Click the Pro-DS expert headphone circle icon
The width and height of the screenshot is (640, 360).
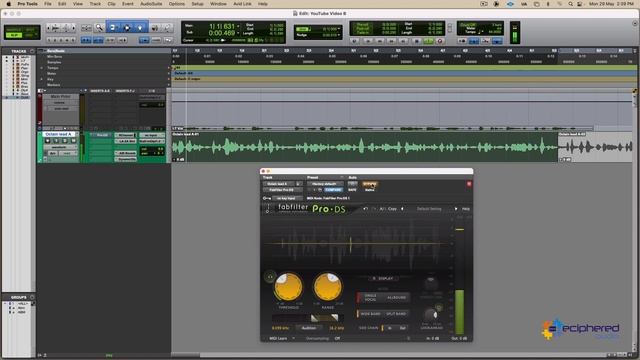click(x=270, y=277)
